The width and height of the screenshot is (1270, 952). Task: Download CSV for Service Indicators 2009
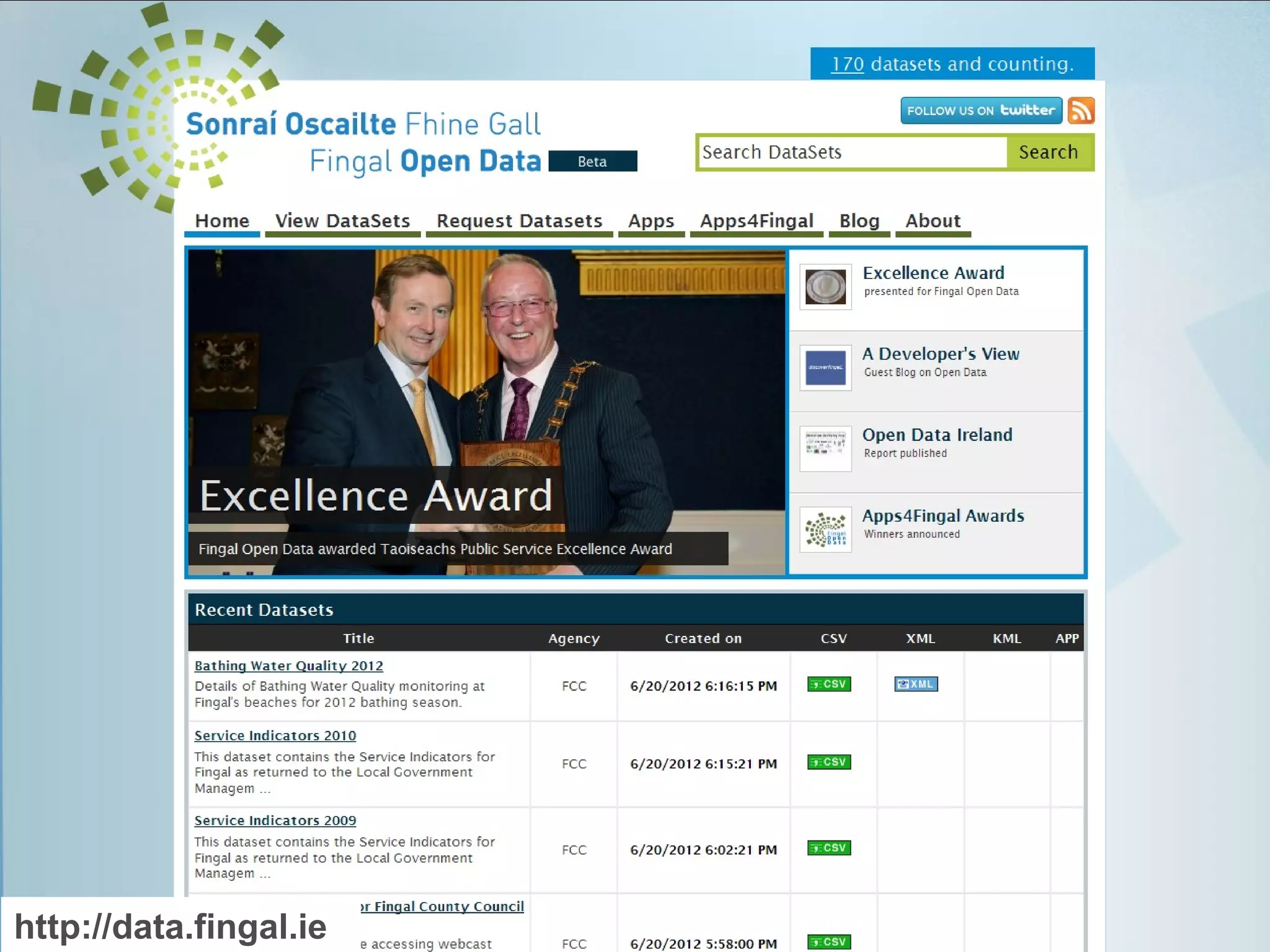pos(829,848)
